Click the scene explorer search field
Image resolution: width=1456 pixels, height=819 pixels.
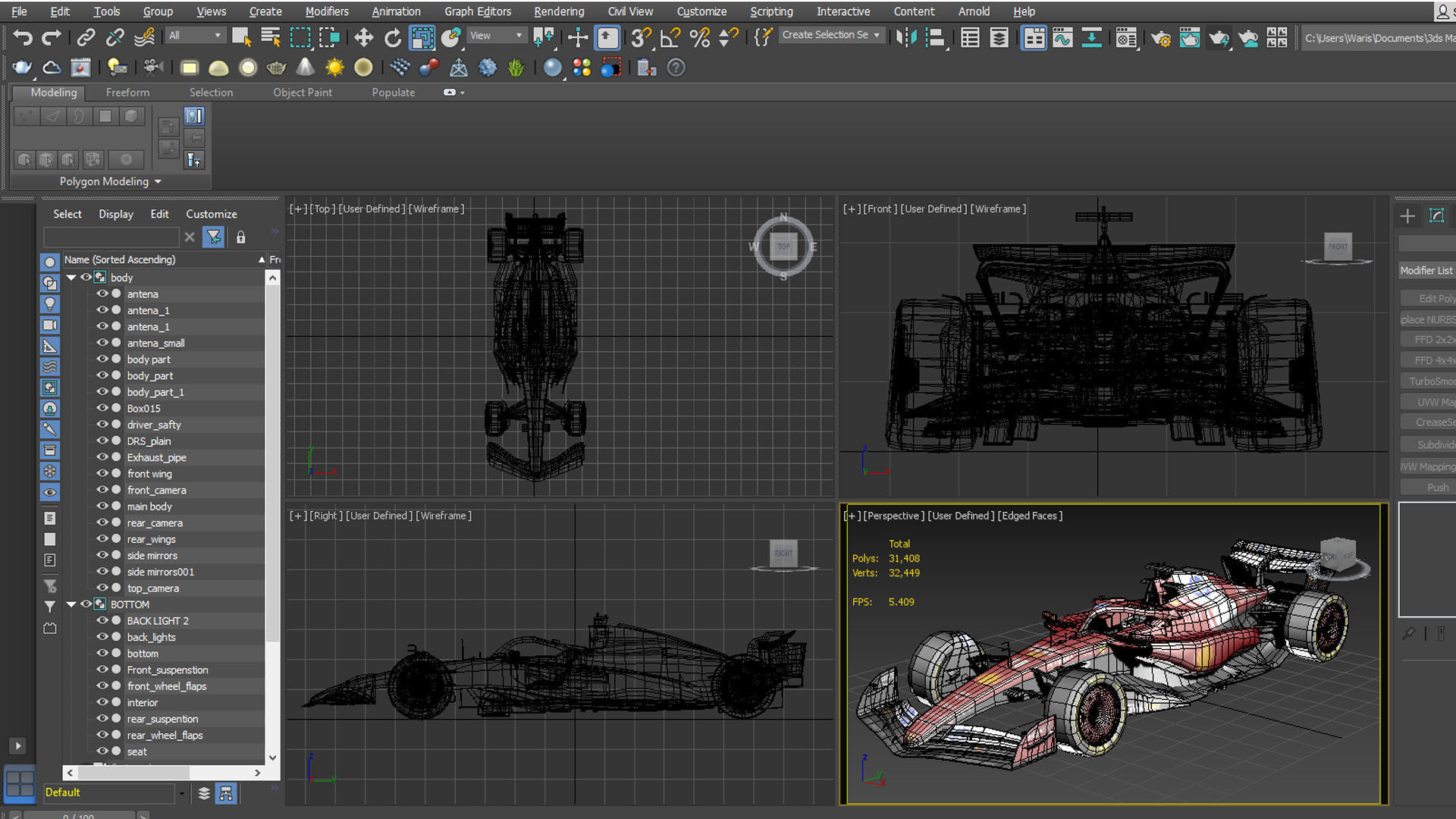[111, 237]
